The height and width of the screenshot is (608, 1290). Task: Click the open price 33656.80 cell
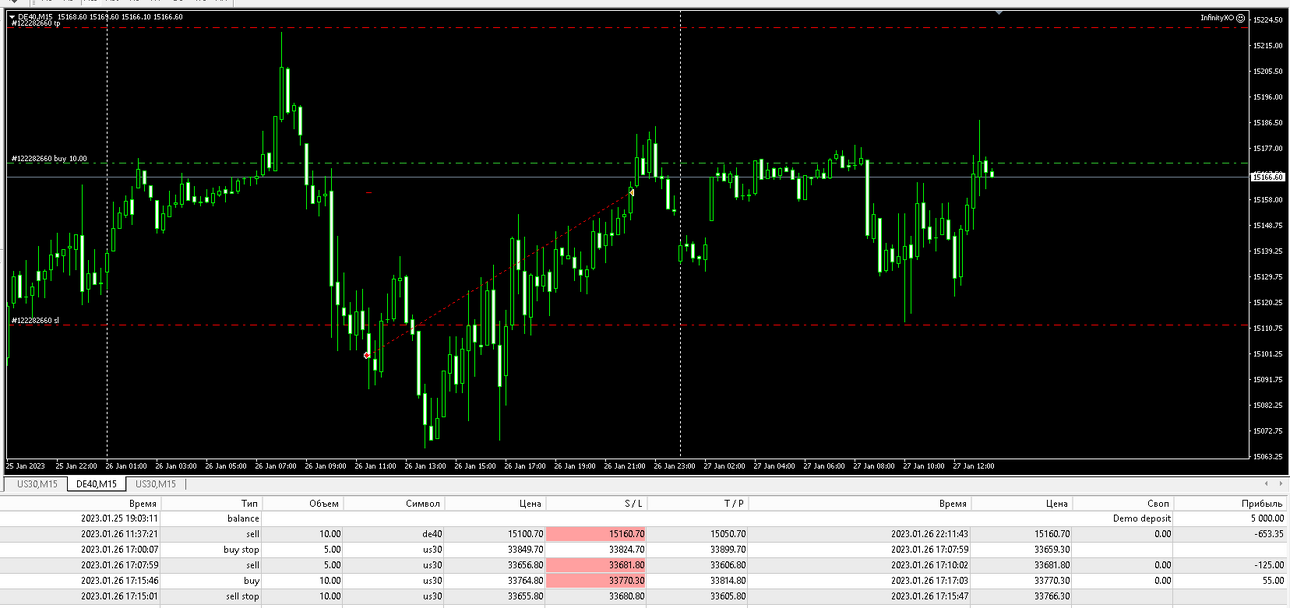[x=526, y=564]
